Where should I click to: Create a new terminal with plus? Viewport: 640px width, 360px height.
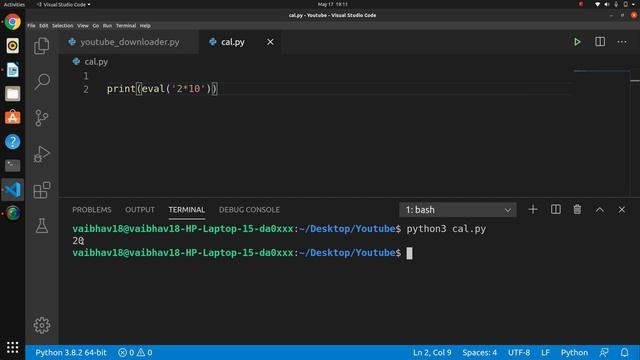[533, 209]
